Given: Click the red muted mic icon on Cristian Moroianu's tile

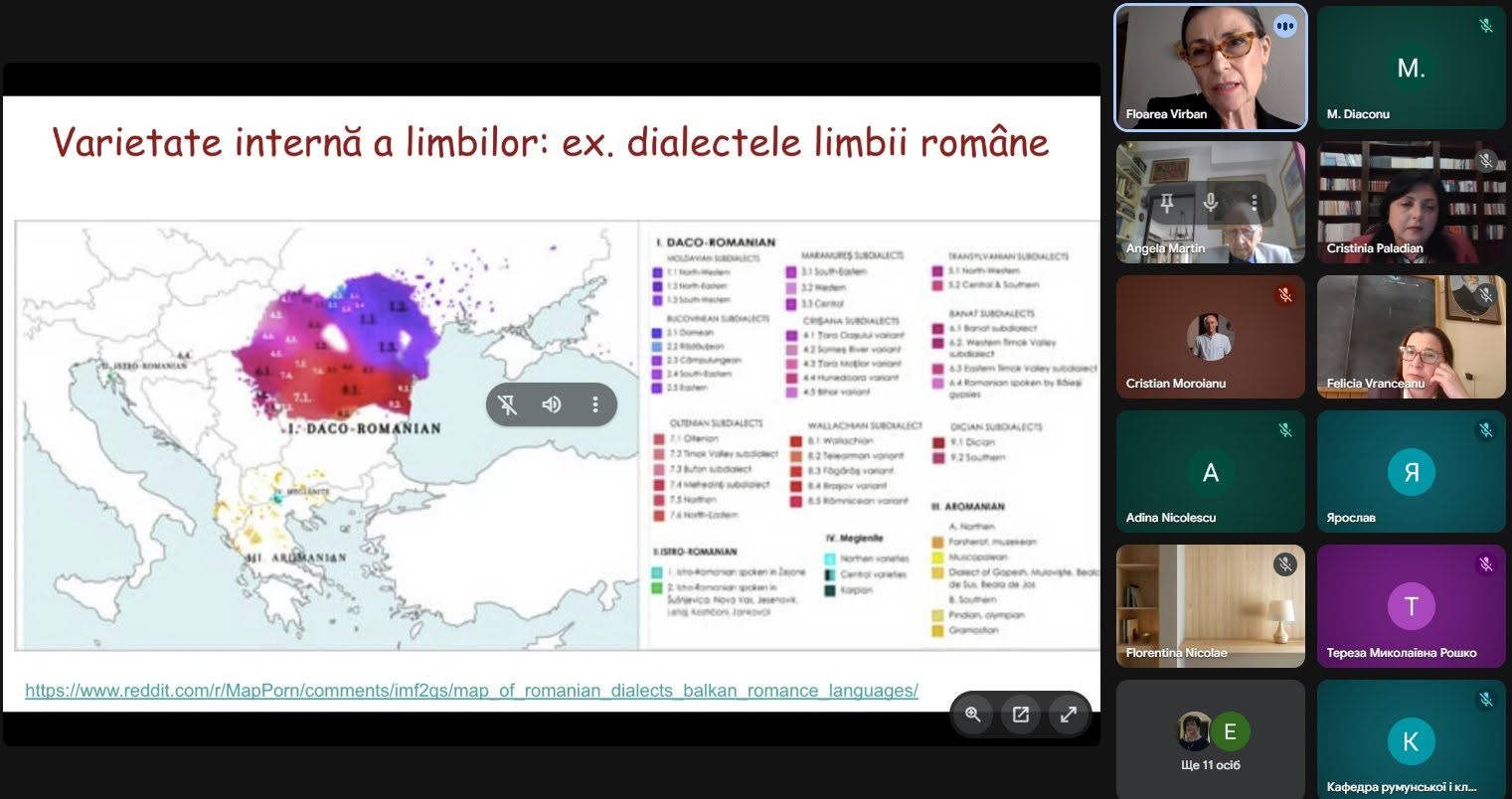Looking at the screenshot, I should click(x=1285, y=295).
